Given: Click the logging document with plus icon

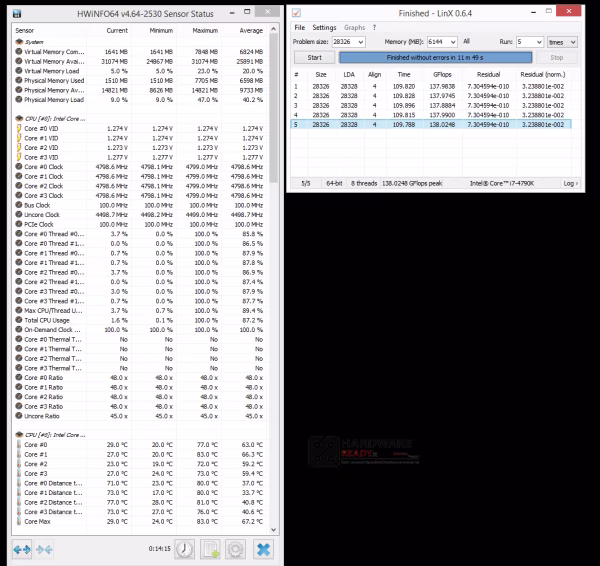Looking at the screenshot, I should pyautogui.click(x=210, y=549).
